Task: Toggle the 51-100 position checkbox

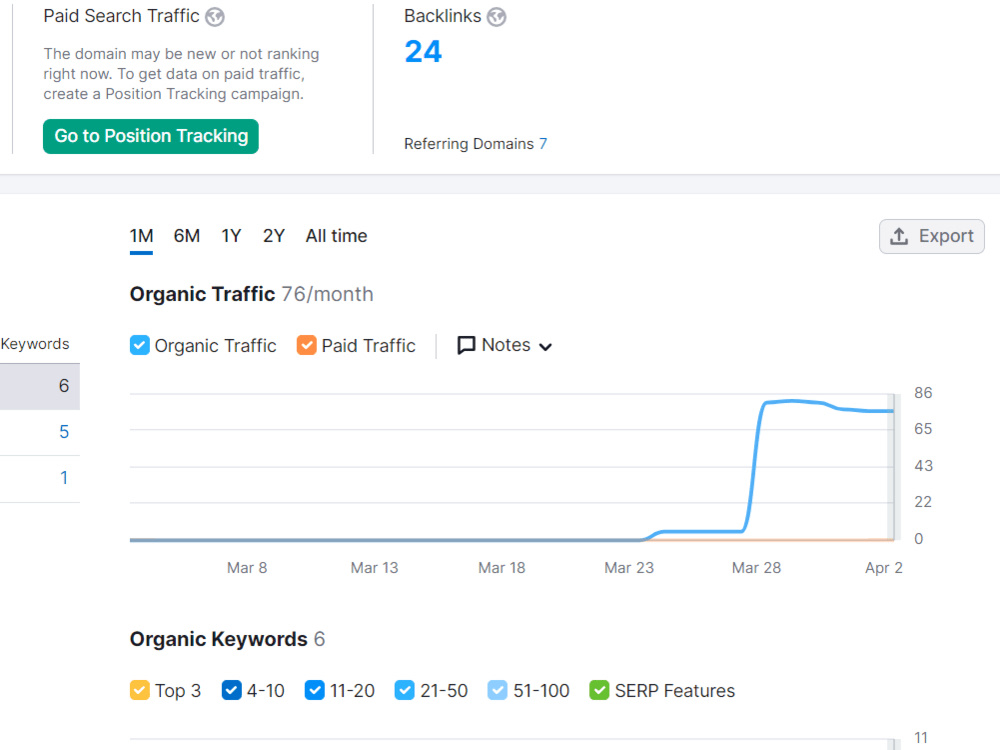Action: (x=497, y=690)
